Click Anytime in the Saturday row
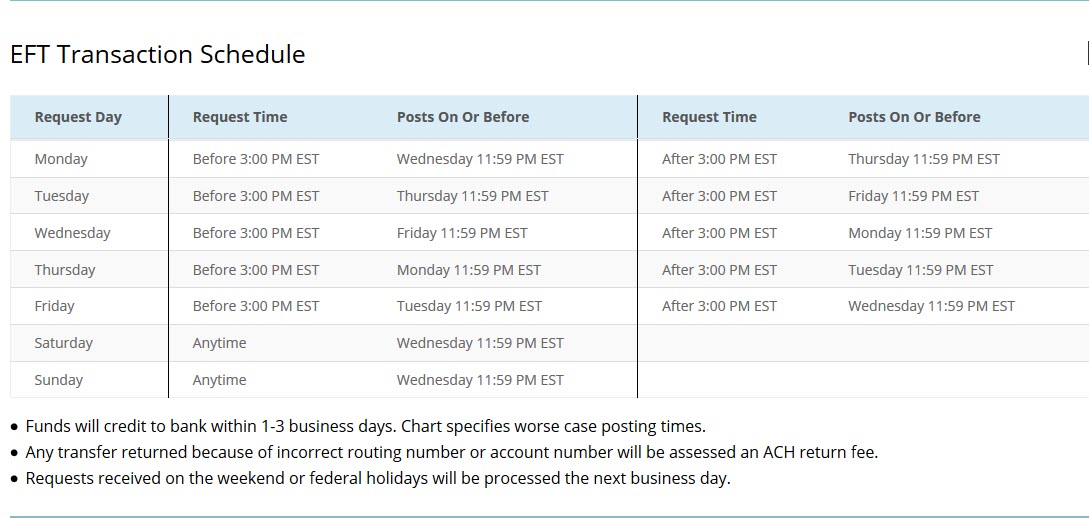This screenshot has width=1089, height=518. [x=219, y=343]
